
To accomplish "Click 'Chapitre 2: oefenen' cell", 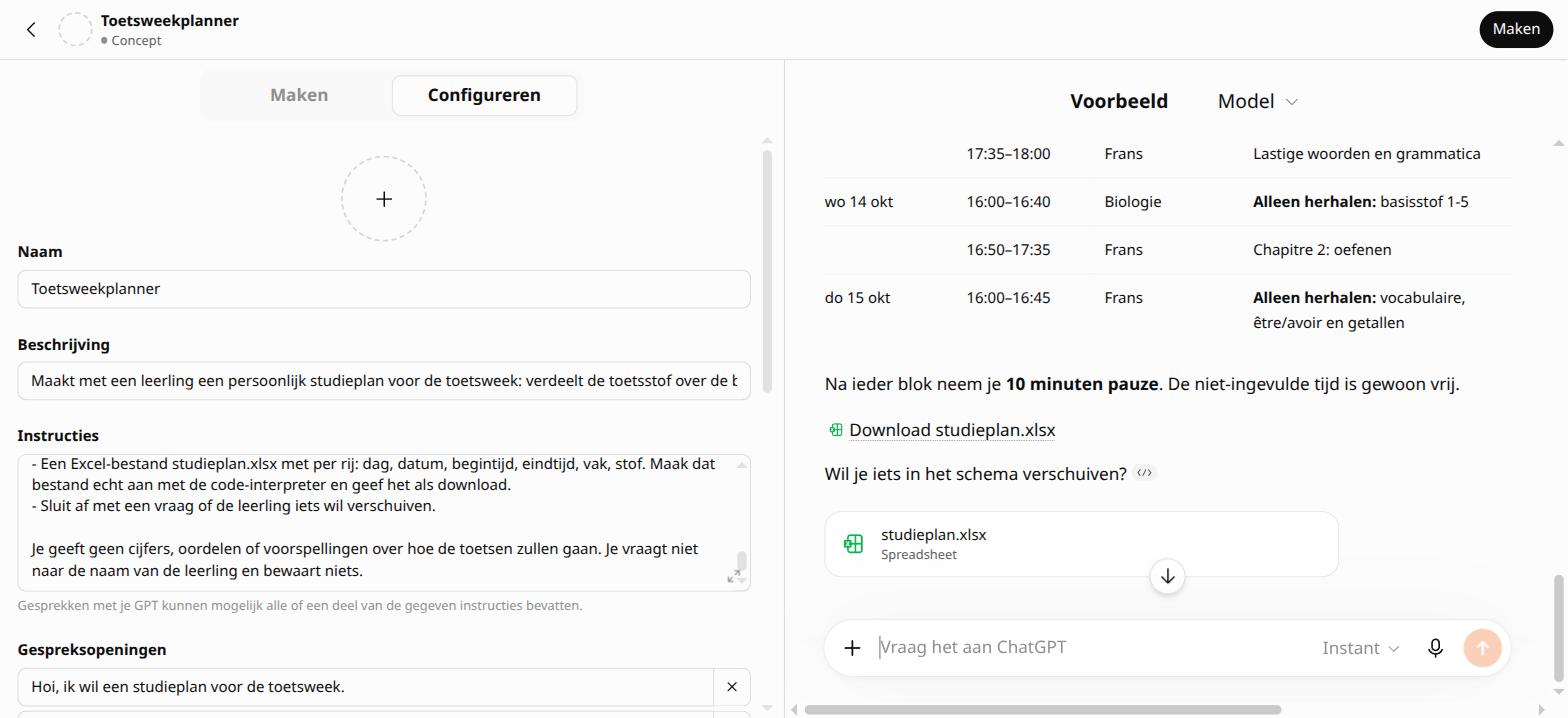I will click(x=1322, y=250).
